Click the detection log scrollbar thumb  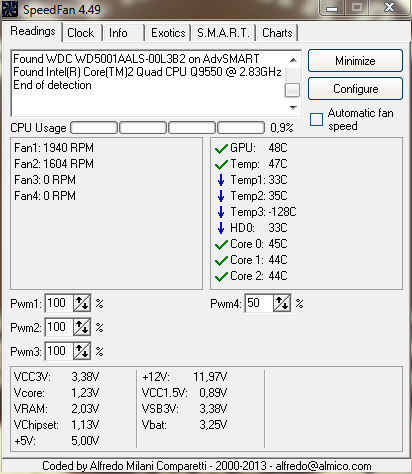(x=292, y=90)
